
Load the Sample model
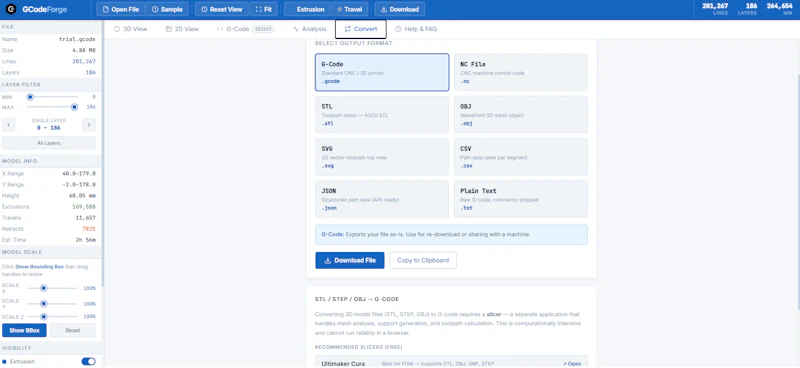click(x=167, y=9)
